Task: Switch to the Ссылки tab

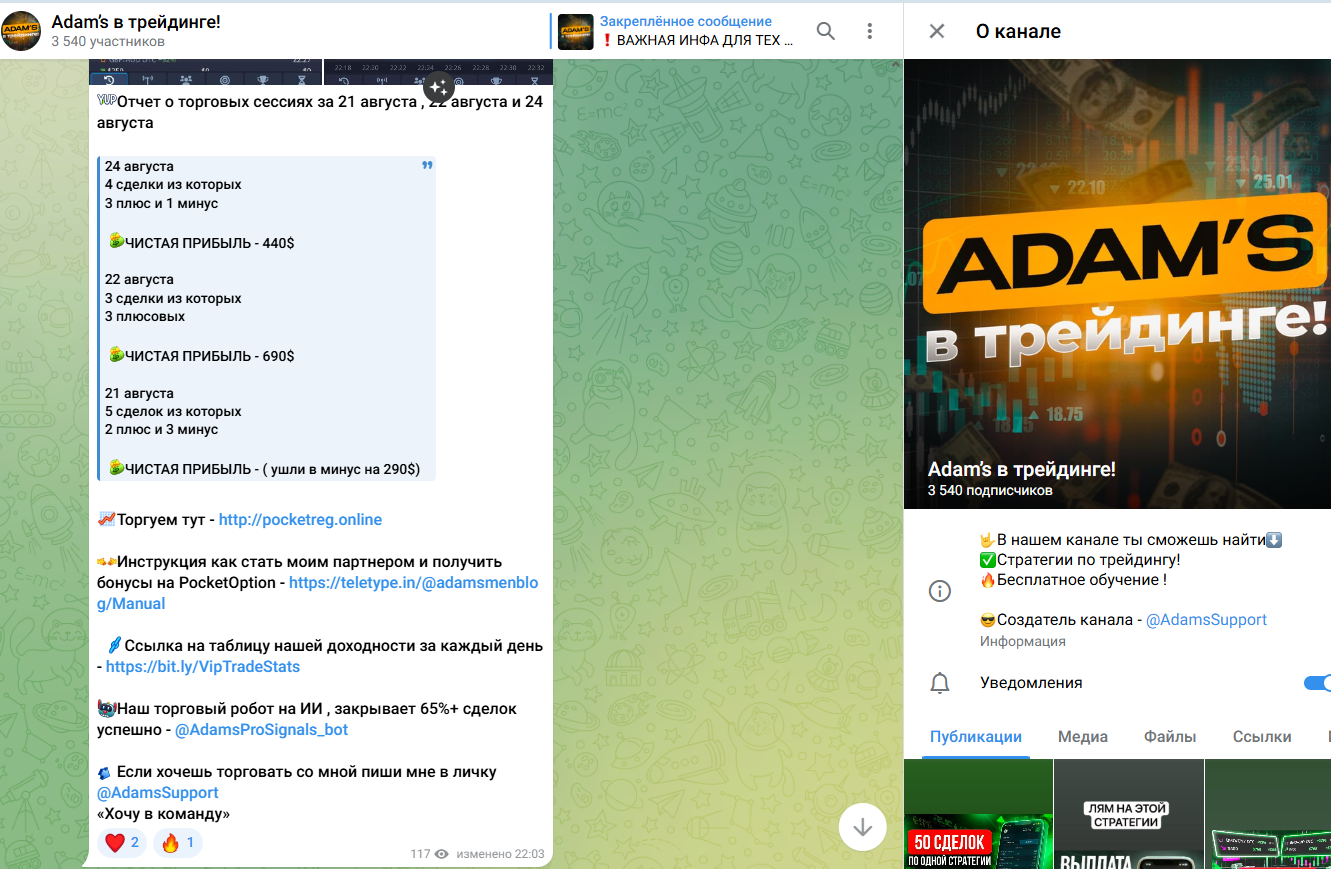Action: 1262,737
